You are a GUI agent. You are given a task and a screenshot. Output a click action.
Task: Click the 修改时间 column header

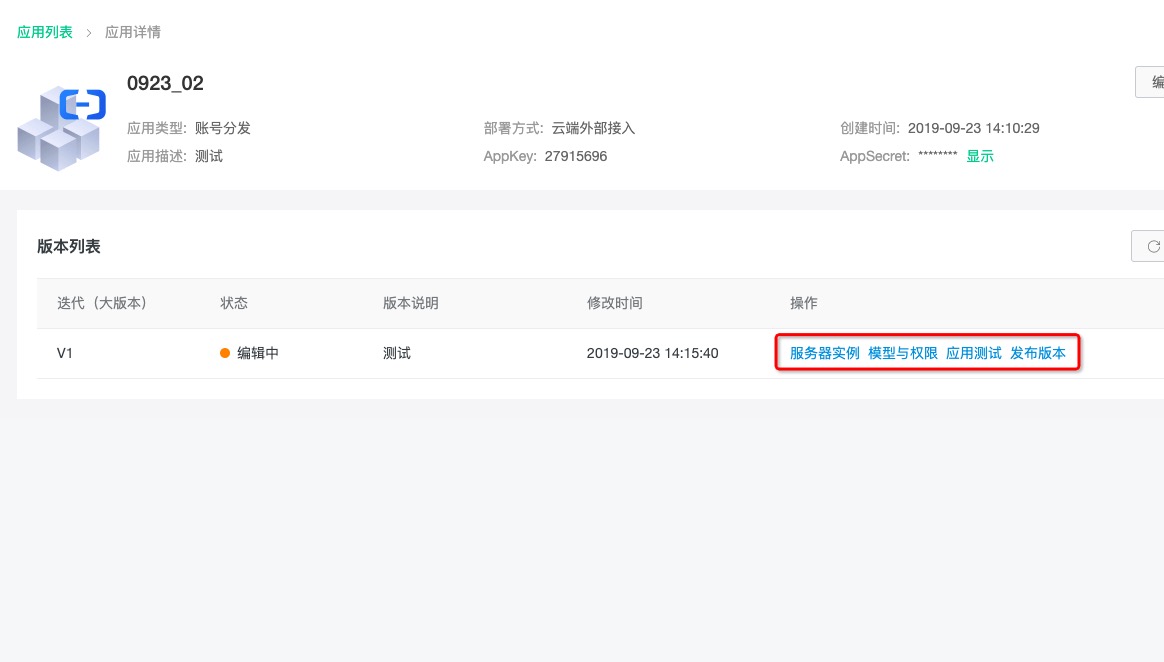(615, 303)
